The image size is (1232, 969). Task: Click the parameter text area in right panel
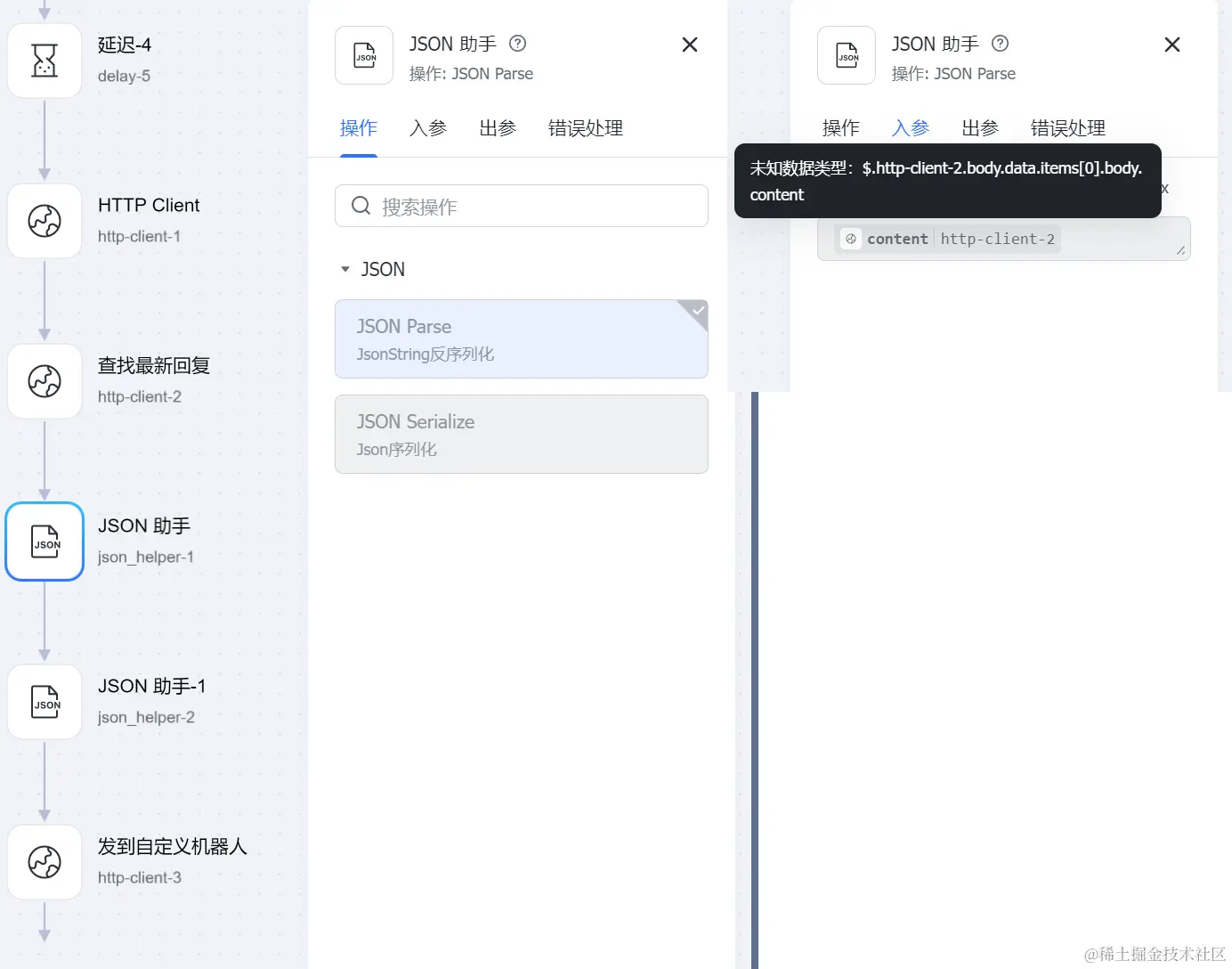point(1004,239)
